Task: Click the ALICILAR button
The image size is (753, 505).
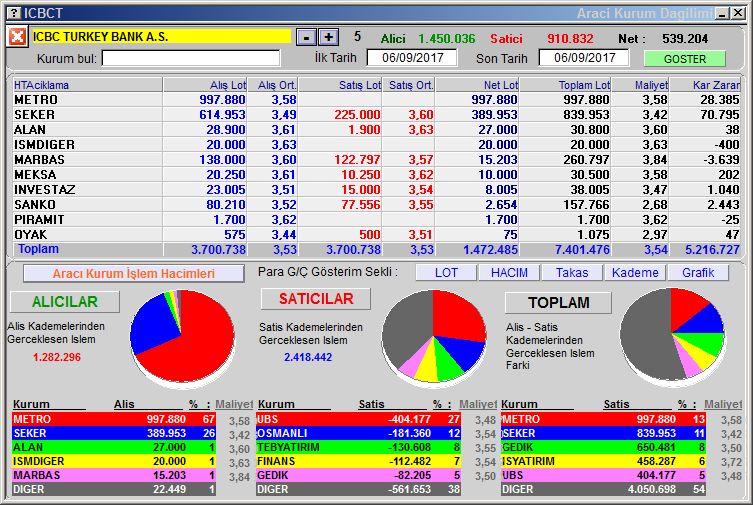Action: 65,301
